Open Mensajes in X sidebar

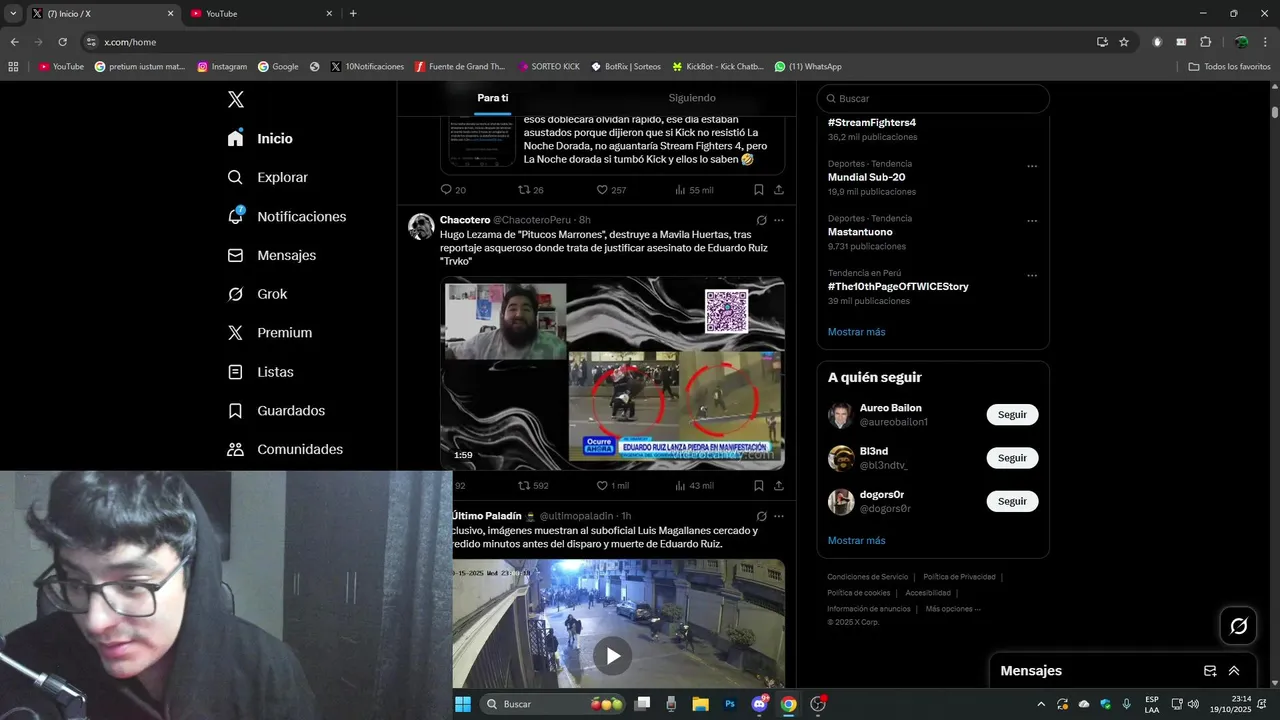tap(272, 255)
